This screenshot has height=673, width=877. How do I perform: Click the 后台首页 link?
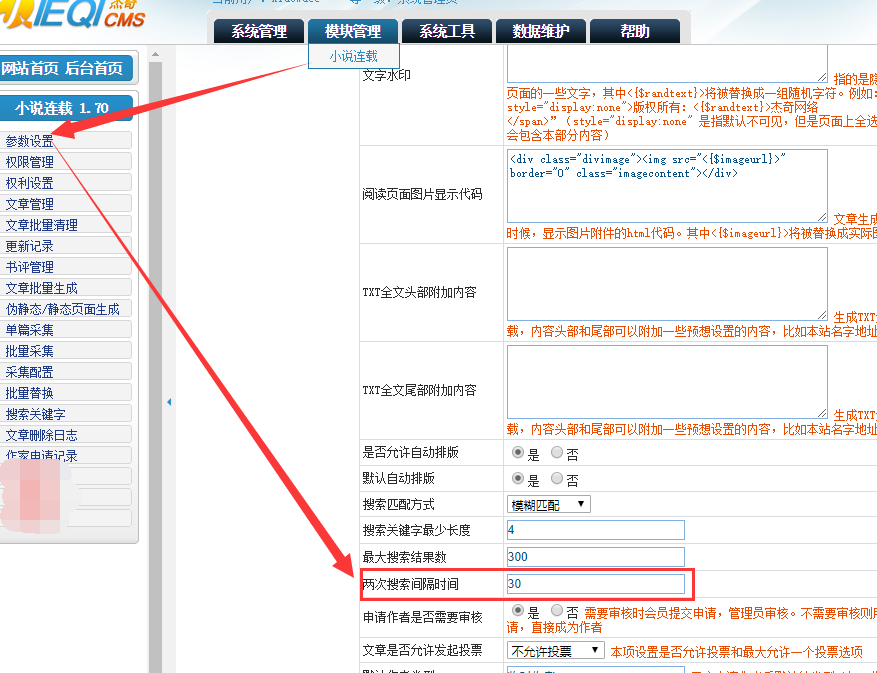[94, 69]
